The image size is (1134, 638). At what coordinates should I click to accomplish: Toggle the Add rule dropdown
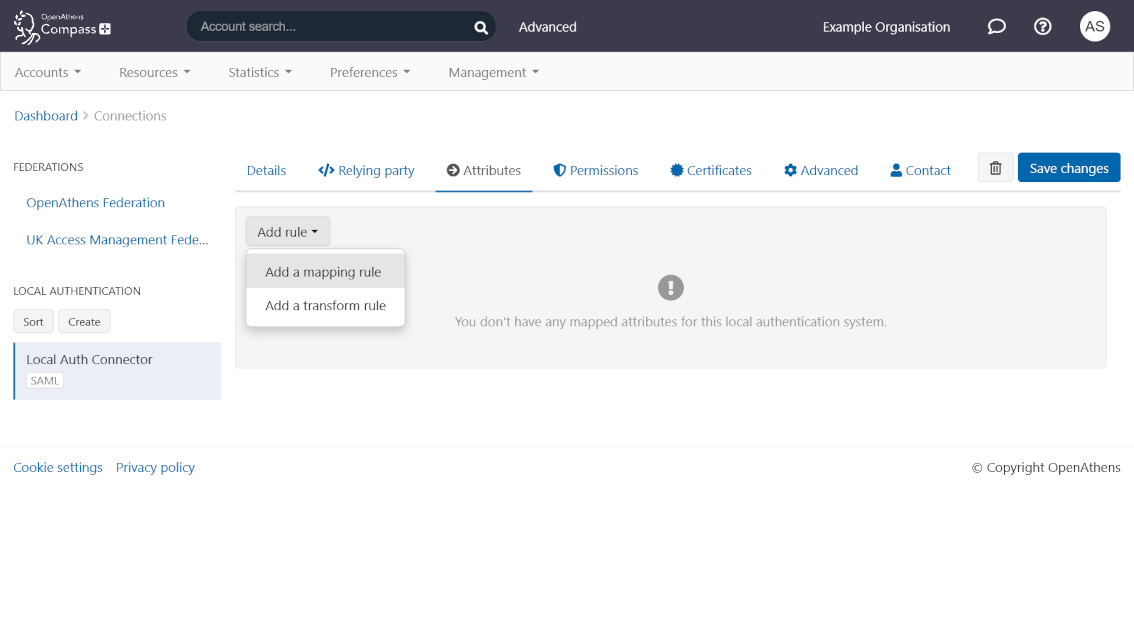pos(287,232)
